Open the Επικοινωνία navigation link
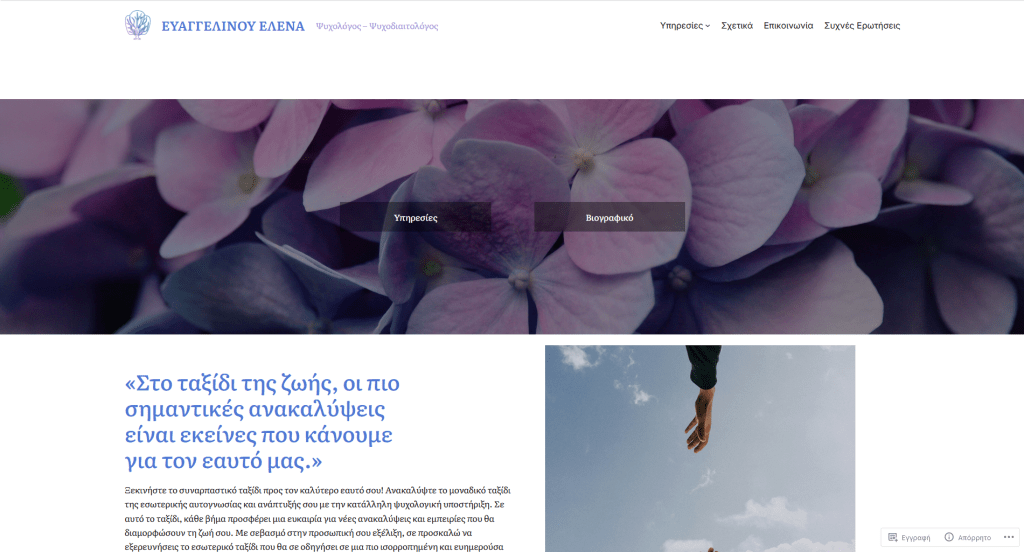The height and width of the screenshot is (552, 1024). coord(788,25)
